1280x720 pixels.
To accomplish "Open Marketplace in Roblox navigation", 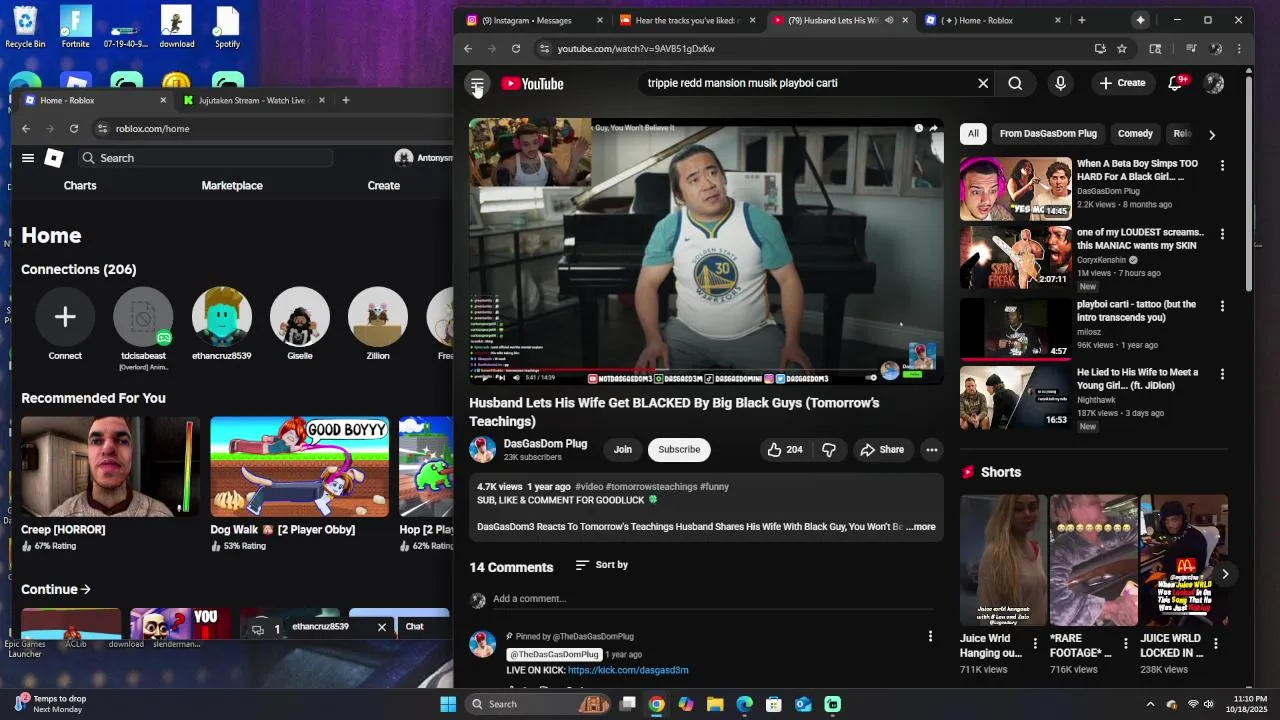I will [232, 186].
